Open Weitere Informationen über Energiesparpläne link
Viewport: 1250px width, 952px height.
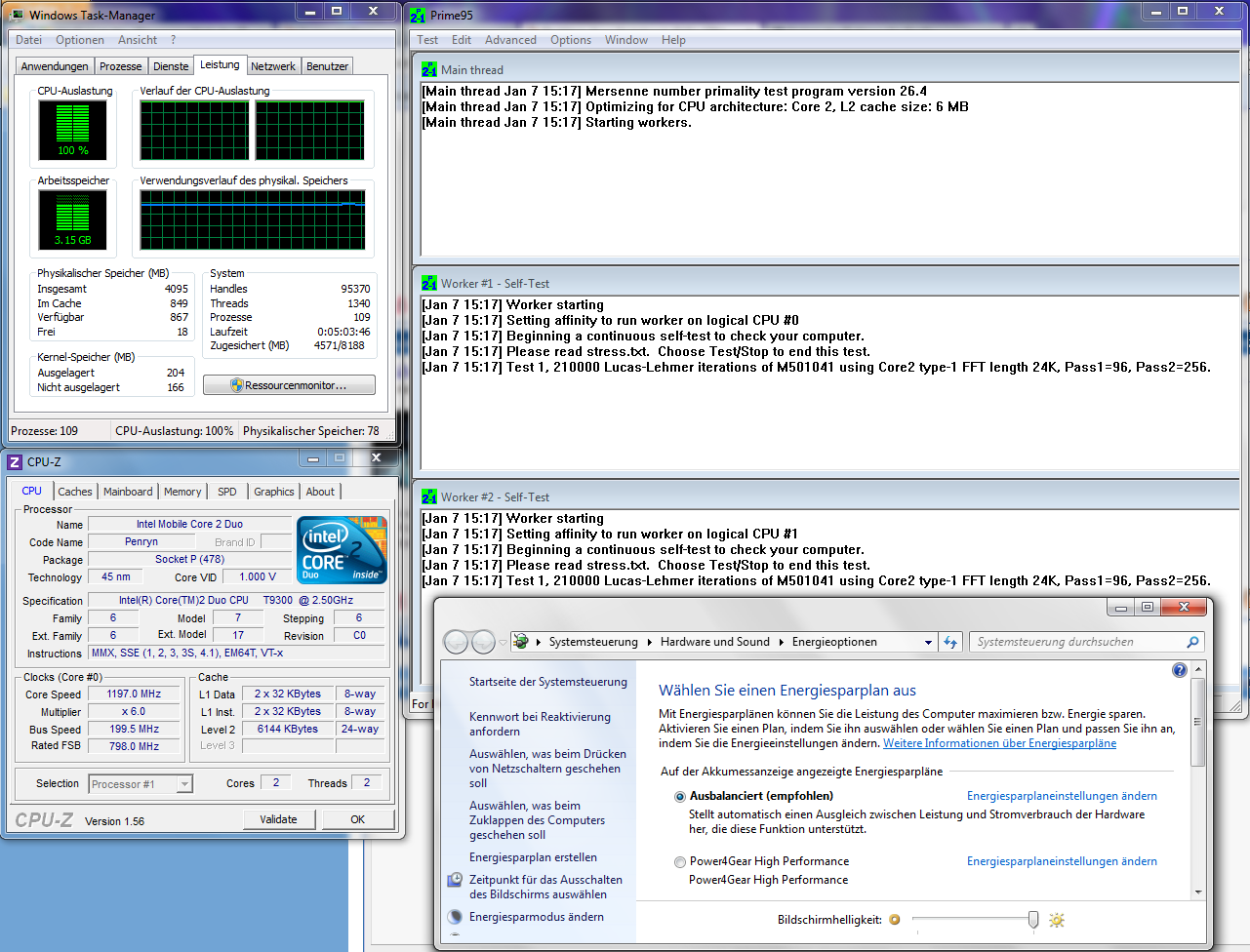click(999, 743)
